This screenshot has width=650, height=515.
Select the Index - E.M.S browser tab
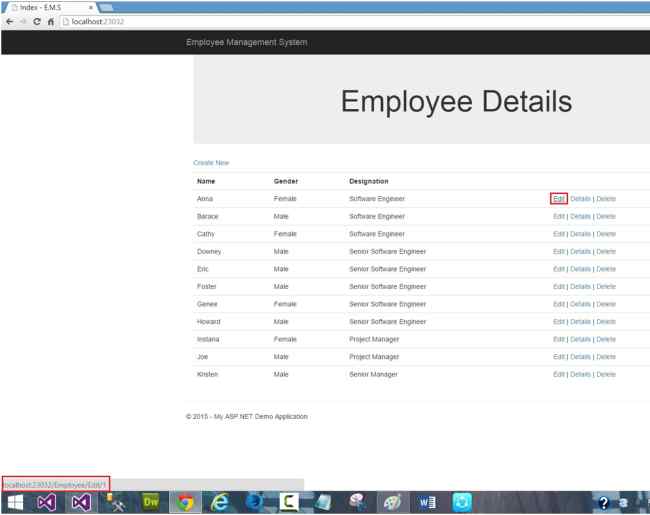(49, 7)
